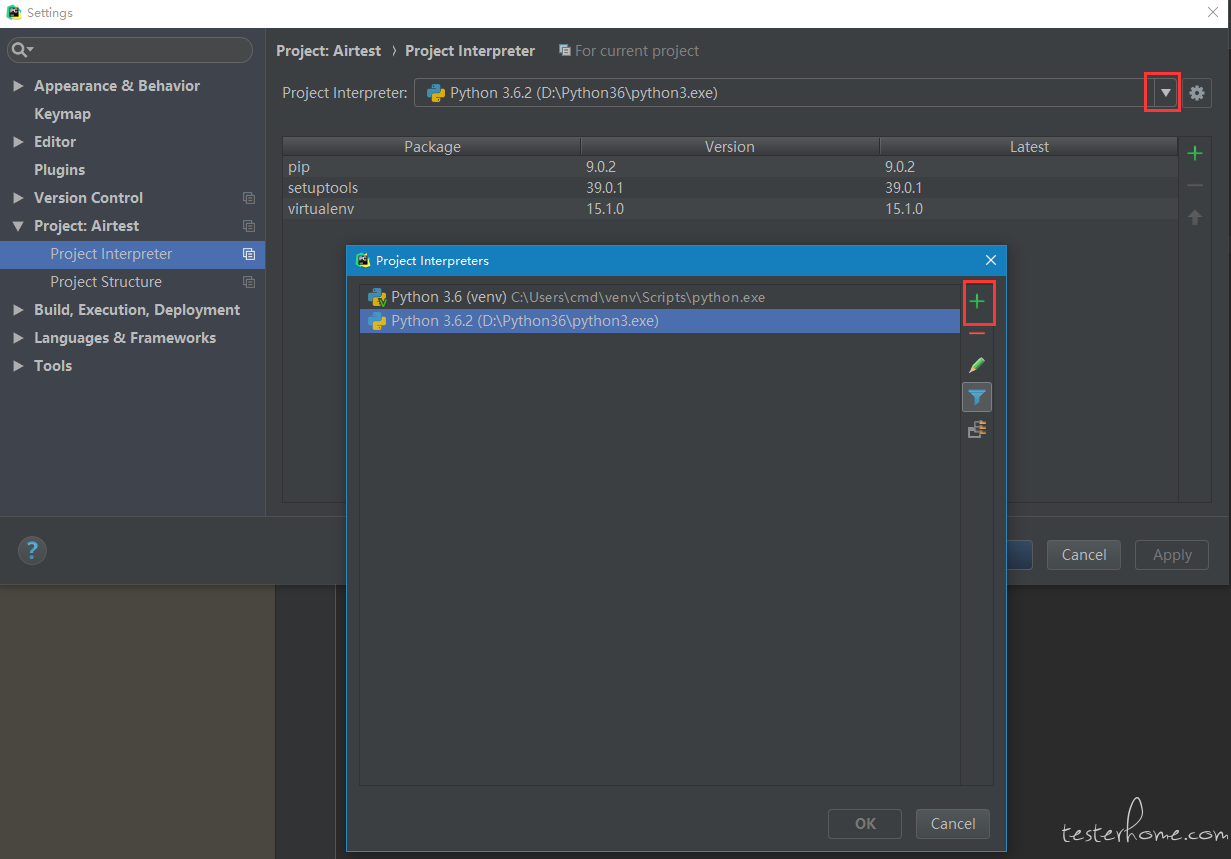Edit interpreter with the pencil icon
The width and height of the screenshot is (1231, 859).
(977, 366)
